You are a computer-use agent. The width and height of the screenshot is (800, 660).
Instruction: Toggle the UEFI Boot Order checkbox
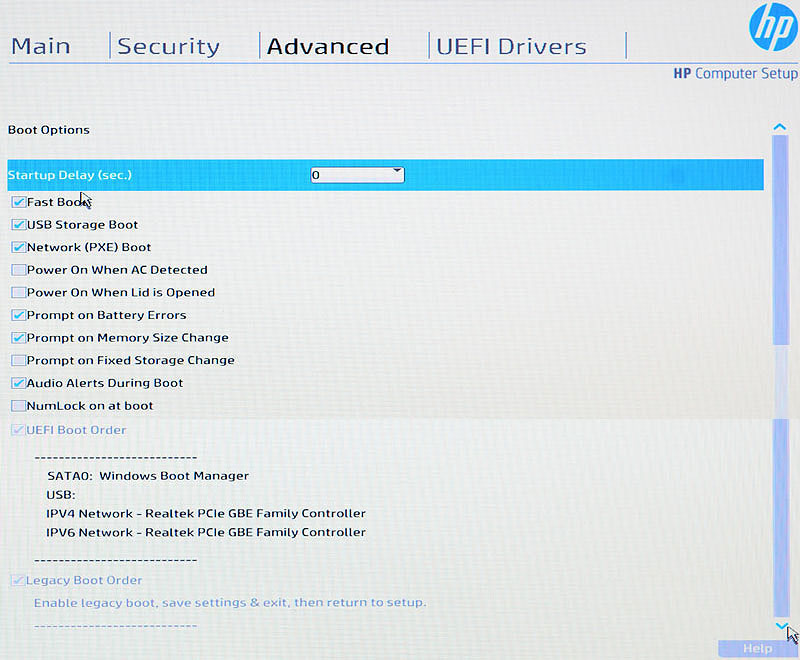18,430
